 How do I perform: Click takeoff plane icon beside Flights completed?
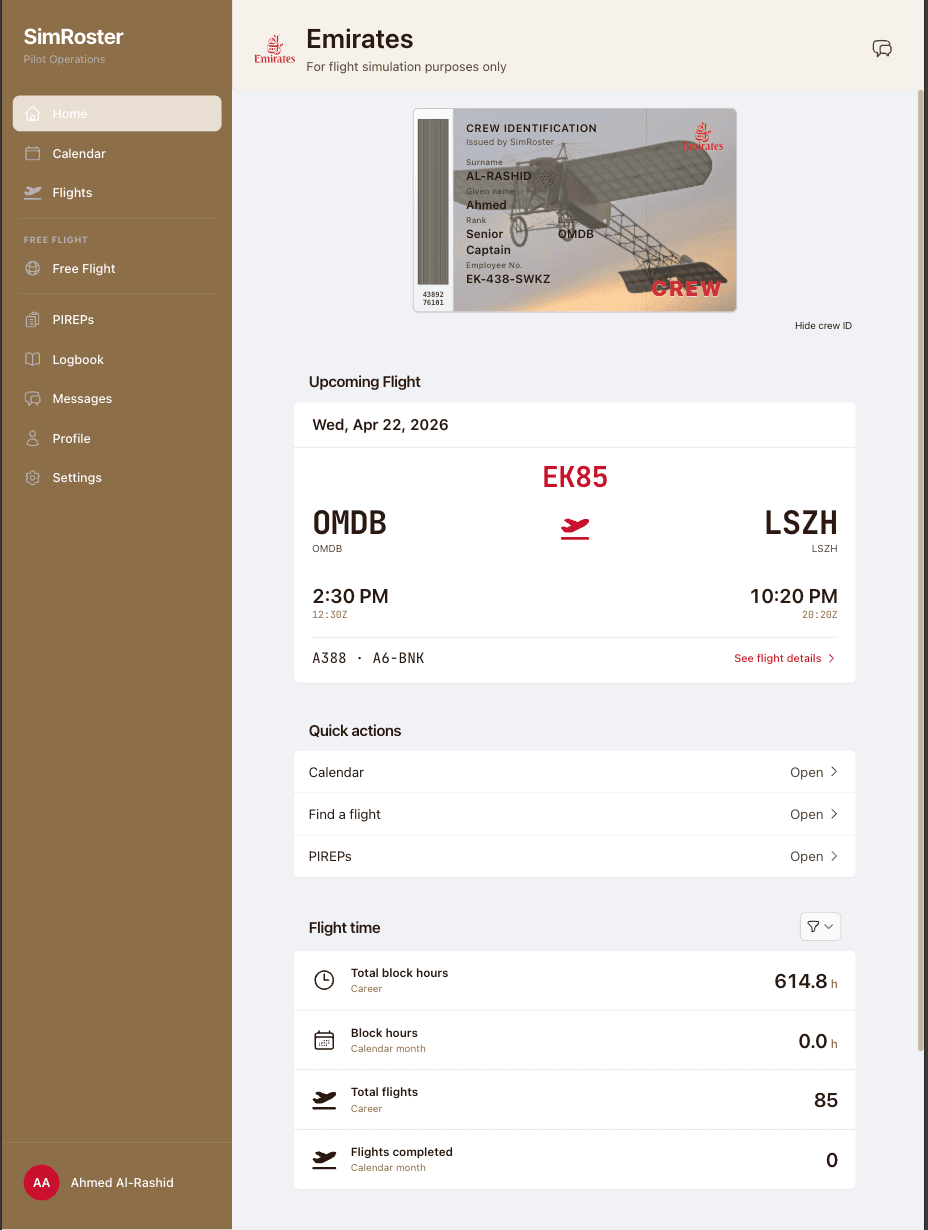click(324, 1160)
